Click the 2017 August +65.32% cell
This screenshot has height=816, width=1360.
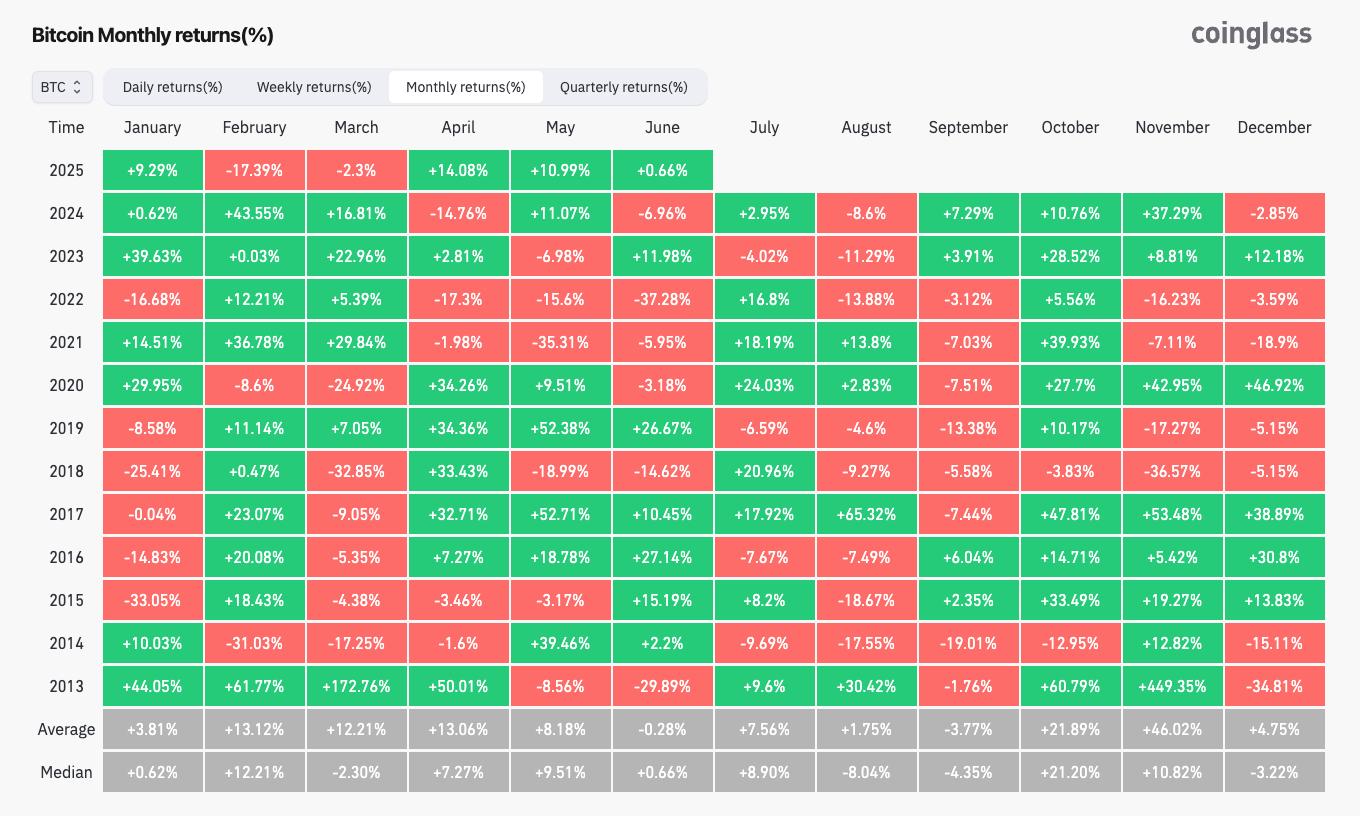[x=866, y=514]
